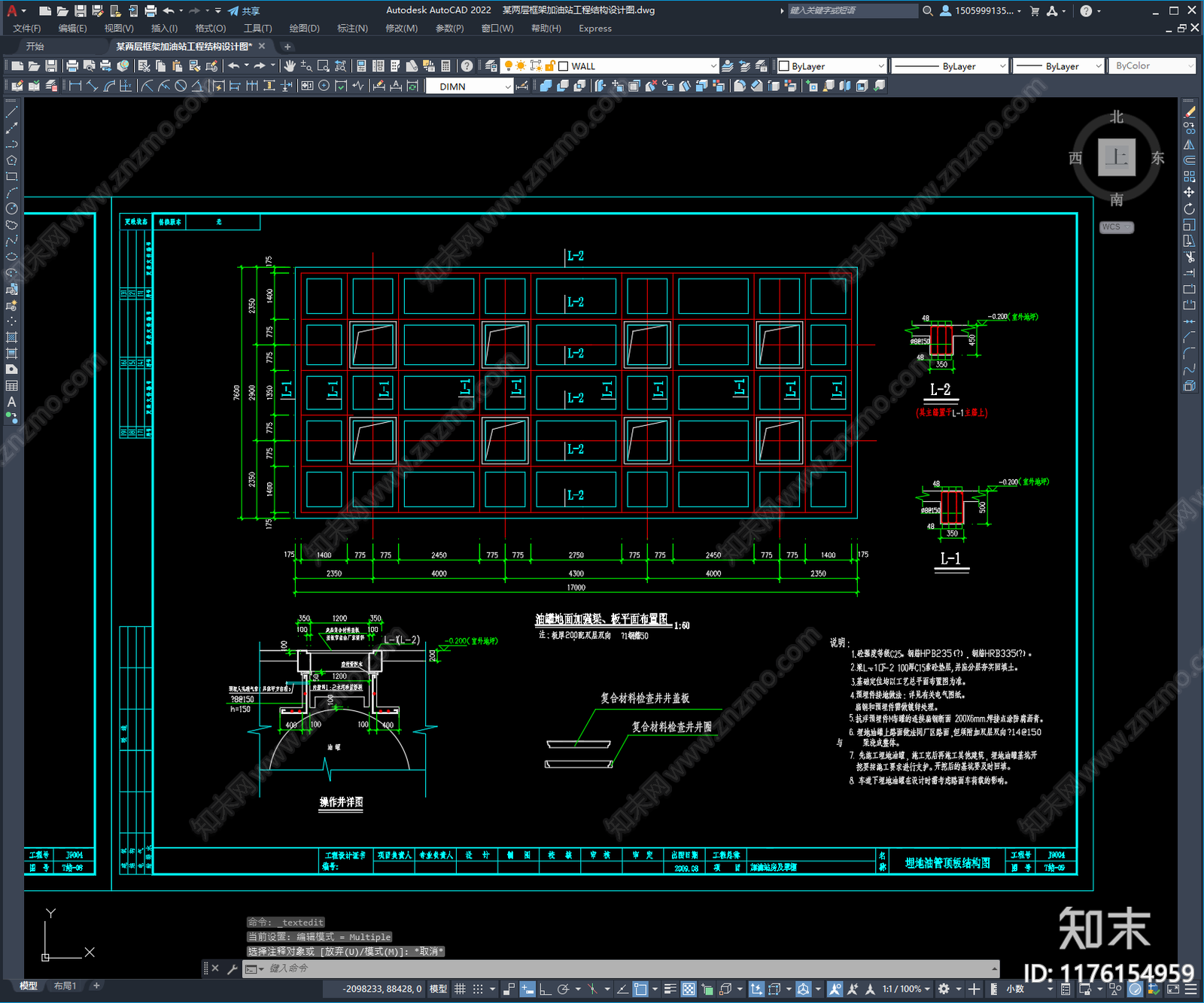The height and width of the screenshot is (1003, 1204).
Task: Toggle lineweight display in status bar
Action: tap(670, 989)
